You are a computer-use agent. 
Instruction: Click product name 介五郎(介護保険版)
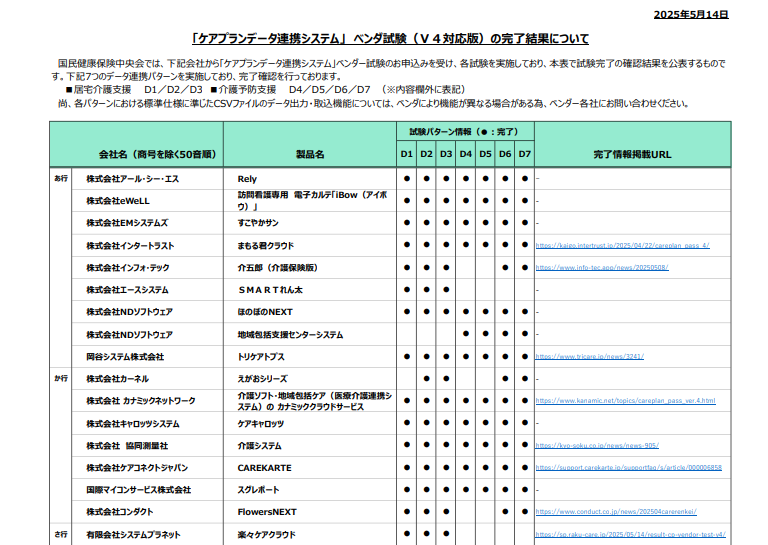point(278,267)
